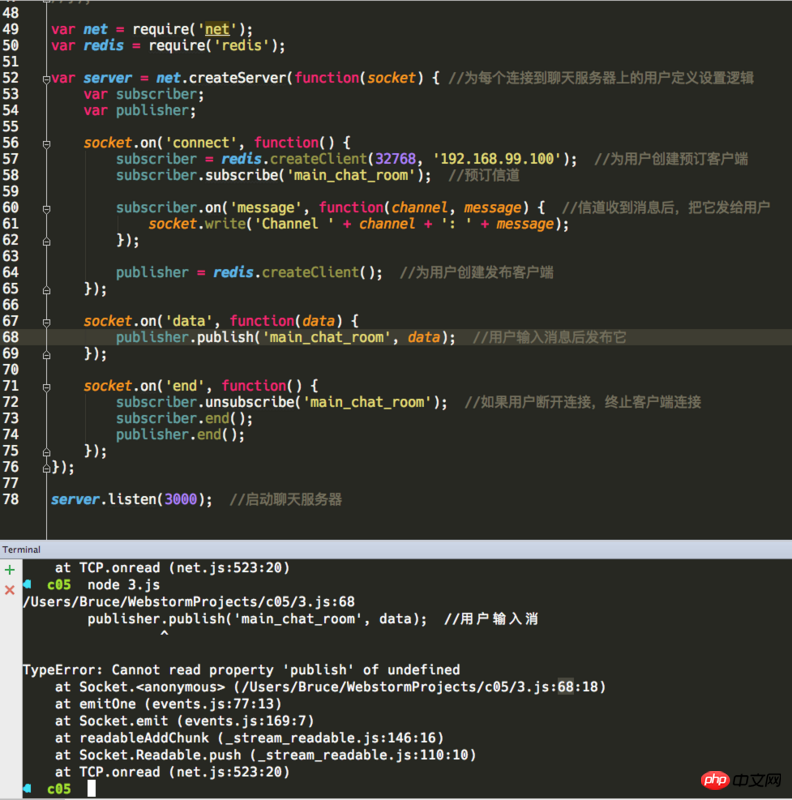Click the '192.168.99.100' IP string
Image resolution: width=792 pixels, height=800 pixels.
click(497, 159)
